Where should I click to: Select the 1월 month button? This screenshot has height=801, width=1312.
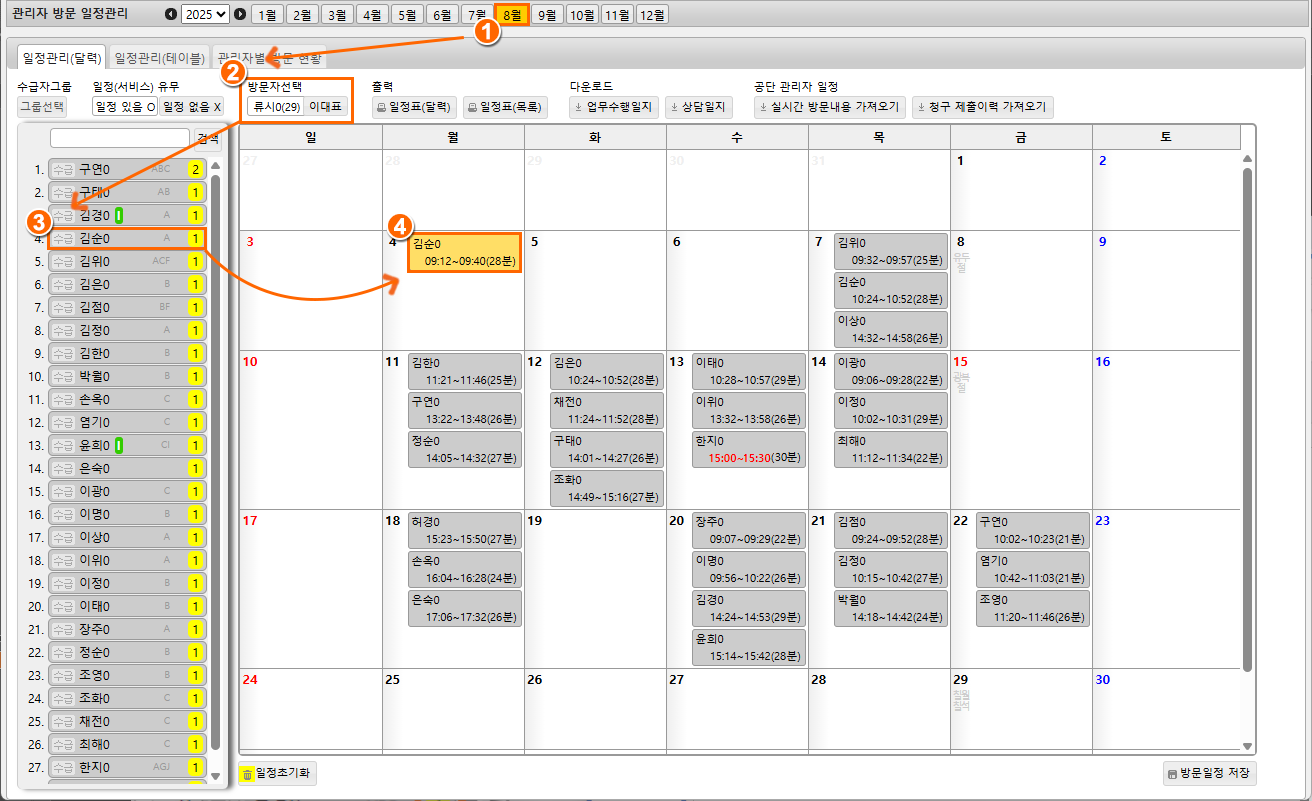tap(266, 14)
